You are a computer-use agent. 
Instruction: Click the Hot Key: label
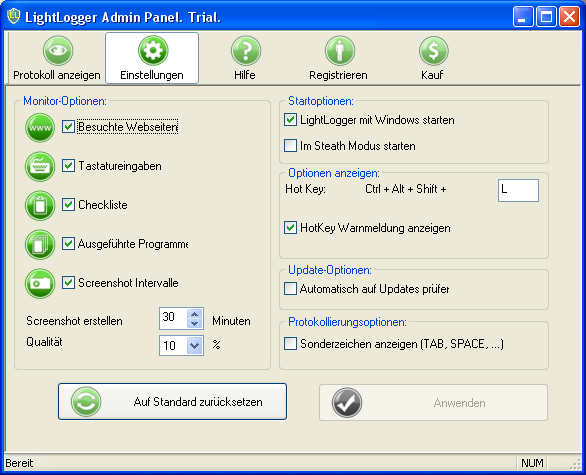305,189
